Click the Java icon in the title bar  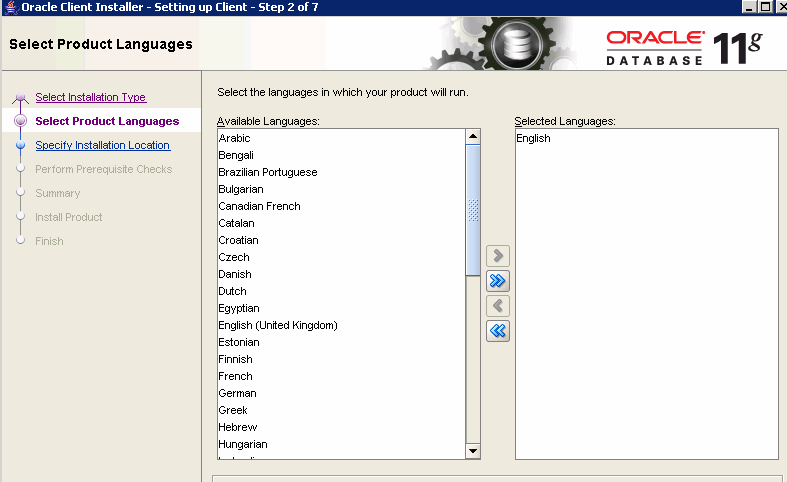[x=10, y=7]
